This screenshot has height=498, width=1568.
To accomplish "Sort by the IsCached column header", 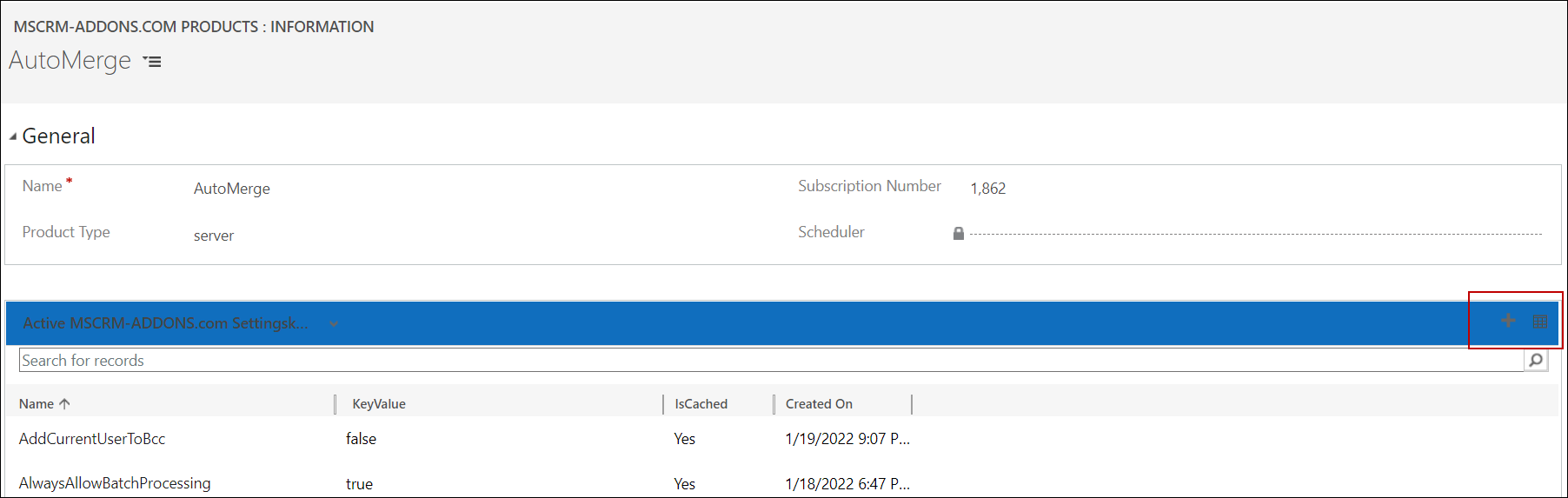I will click(701, 404).
